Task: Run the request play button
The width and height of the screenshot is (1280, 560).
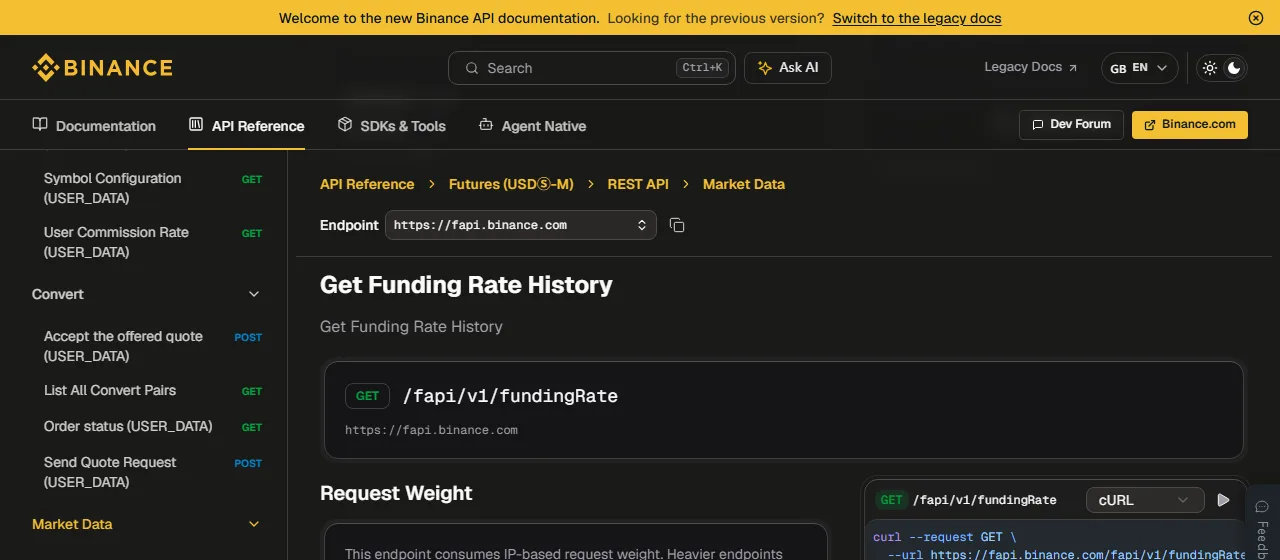Action: (x=1224, y=500)
